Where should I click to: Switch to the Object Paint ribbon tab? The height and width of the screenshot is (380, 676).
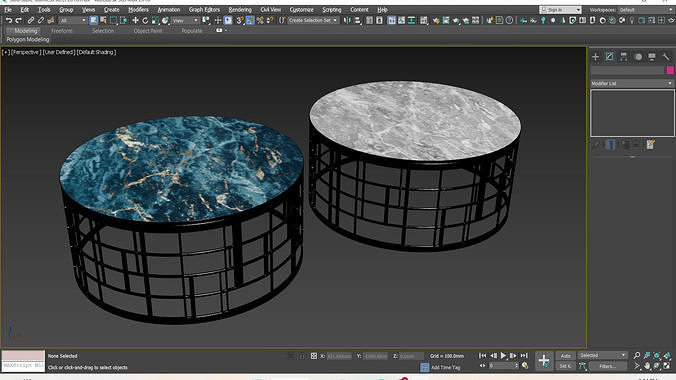click(148, 31)
